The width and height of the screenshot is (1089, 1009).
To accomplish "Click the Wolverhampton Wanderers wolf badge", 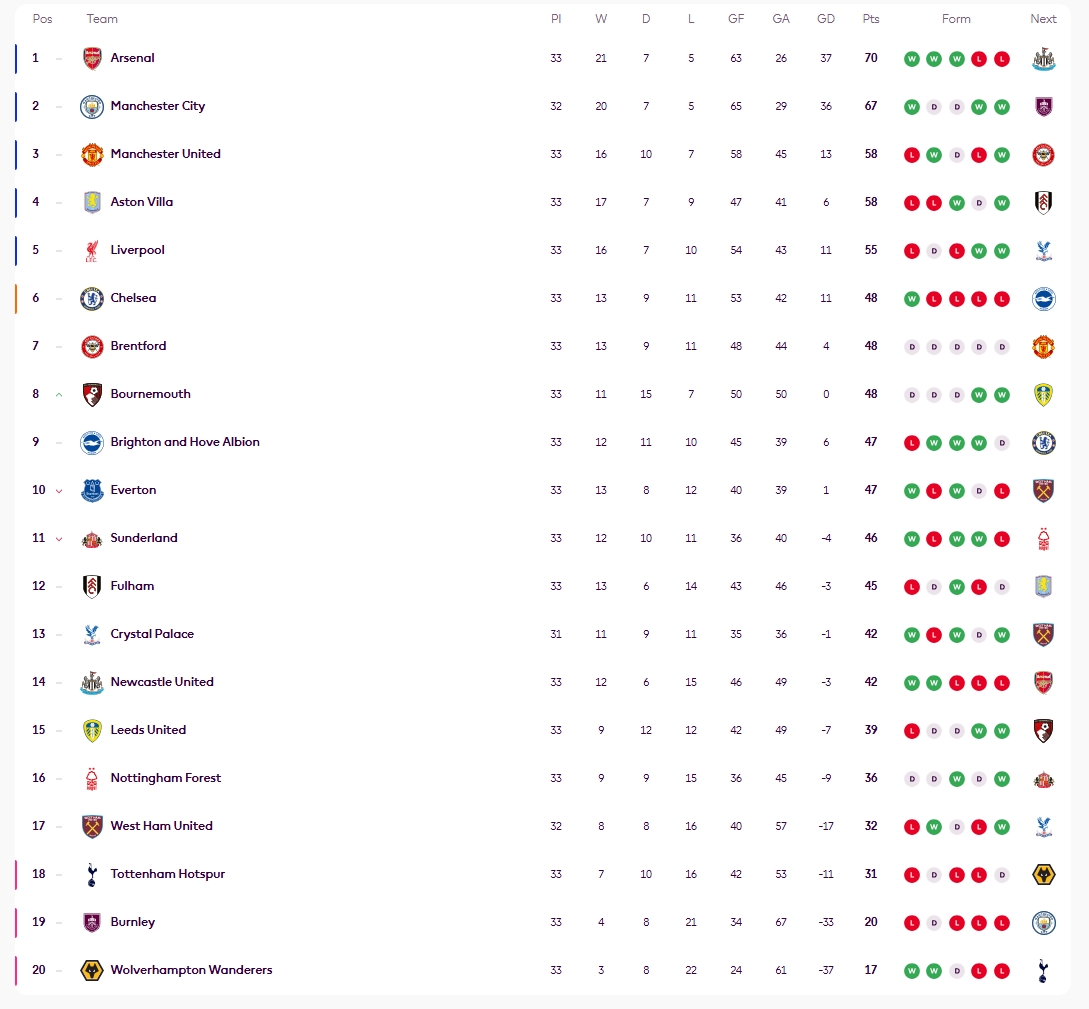I will [92, 970].
